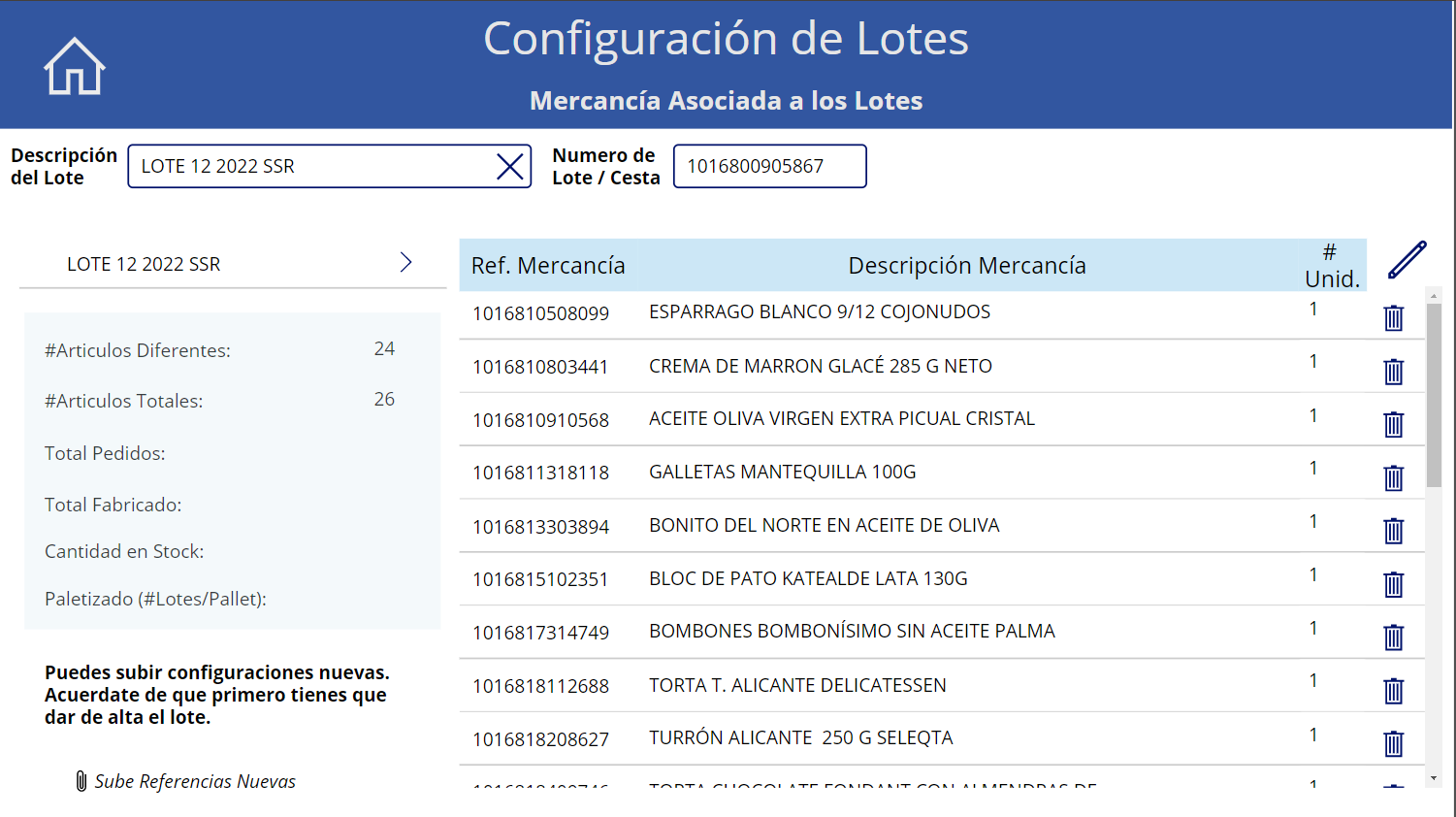Go to the home screen icon
The height and width of the screenshot is (817, 1456).
(x=74, y=67)
